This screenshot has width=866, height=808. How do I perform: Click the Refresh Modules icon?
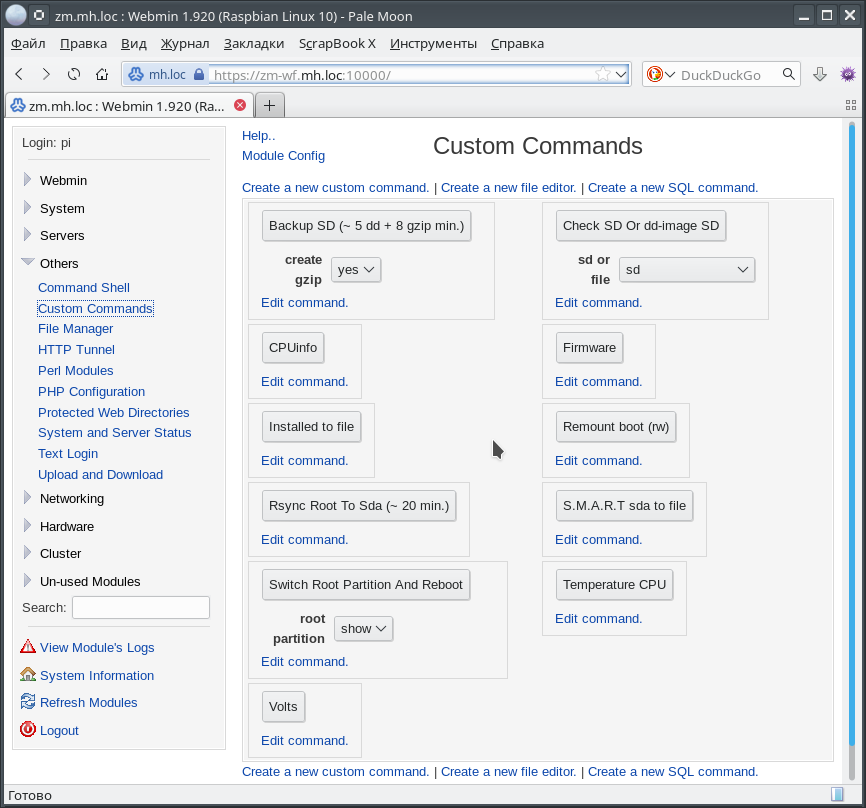(x=27, y=702)
